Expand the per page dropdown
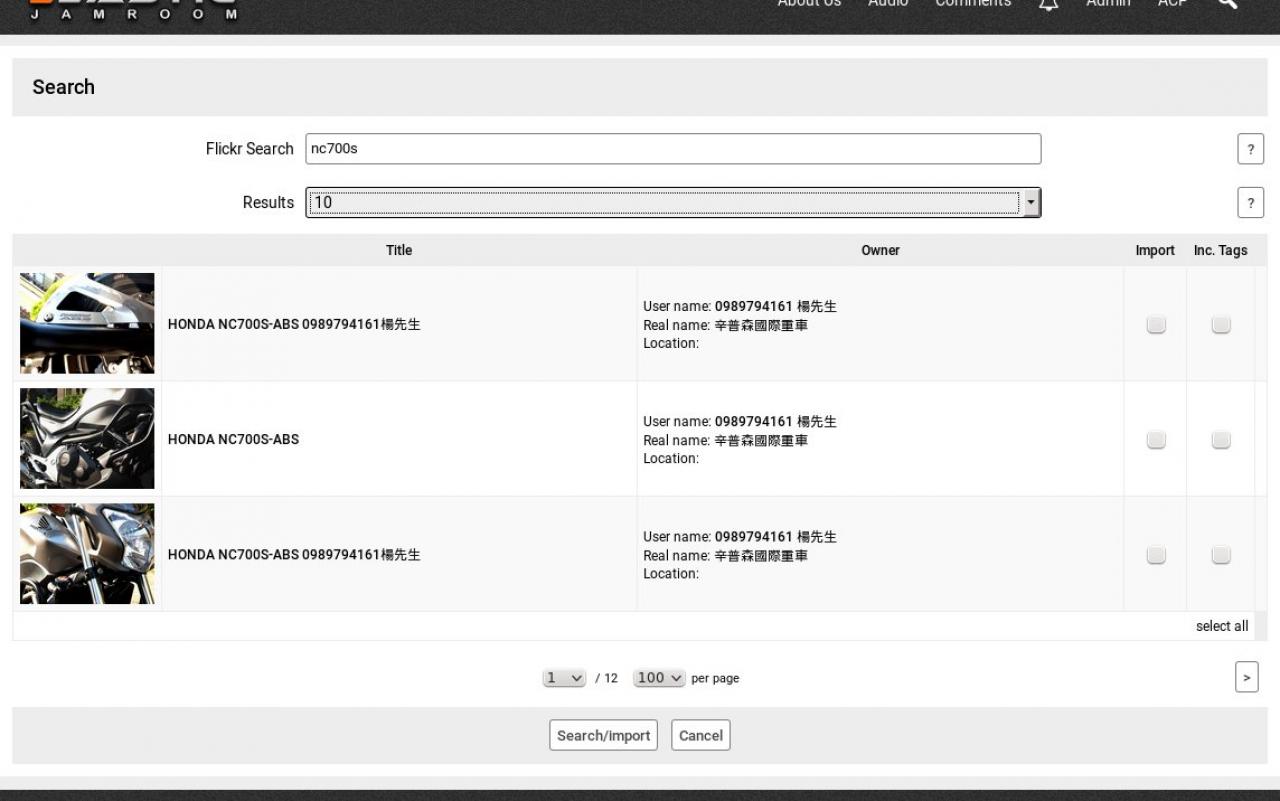Screen dimensions: 1280x801 tap(659, 678)
